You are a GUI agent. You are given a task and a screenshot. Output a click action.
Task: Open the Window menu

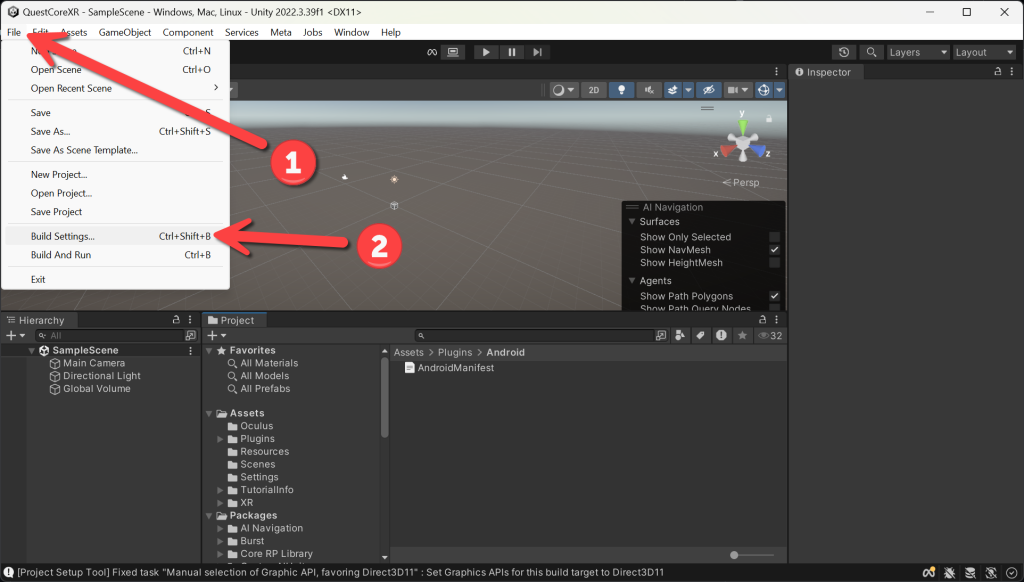(351, 32)
